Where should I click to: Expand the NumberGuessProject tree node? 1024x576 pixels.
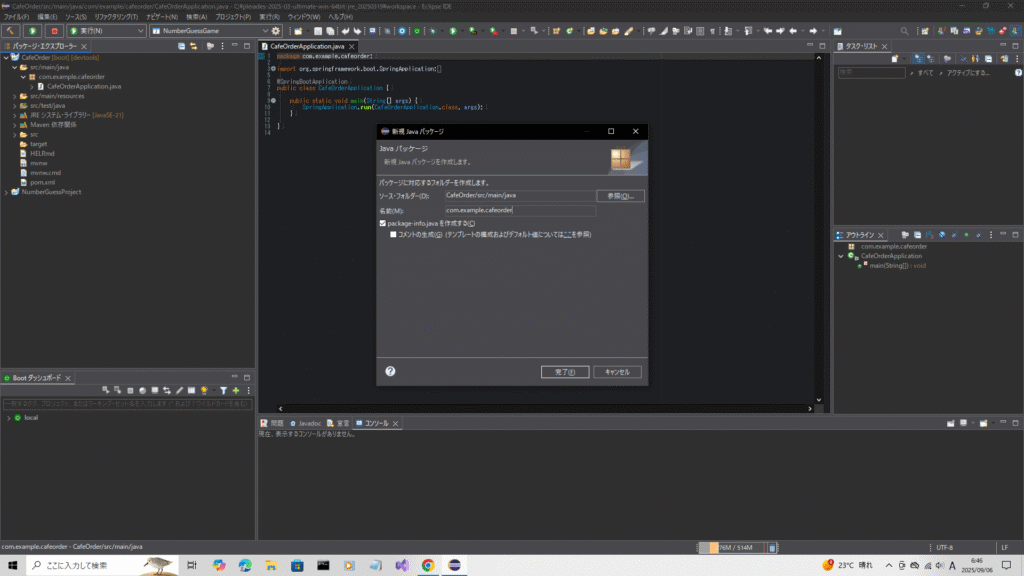coord(5,191)
